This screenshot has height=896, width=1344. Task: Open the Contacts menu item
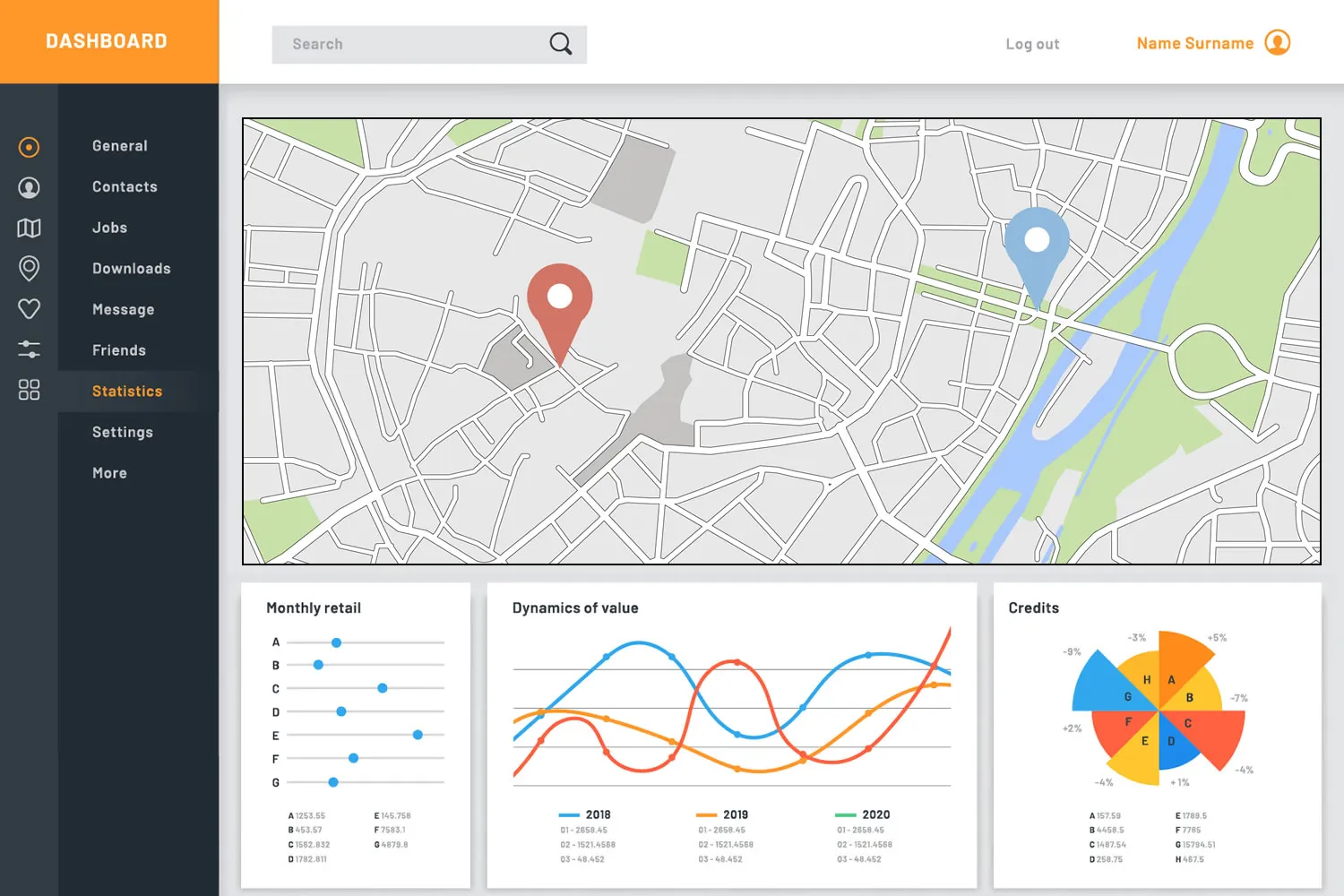[125, 186]
